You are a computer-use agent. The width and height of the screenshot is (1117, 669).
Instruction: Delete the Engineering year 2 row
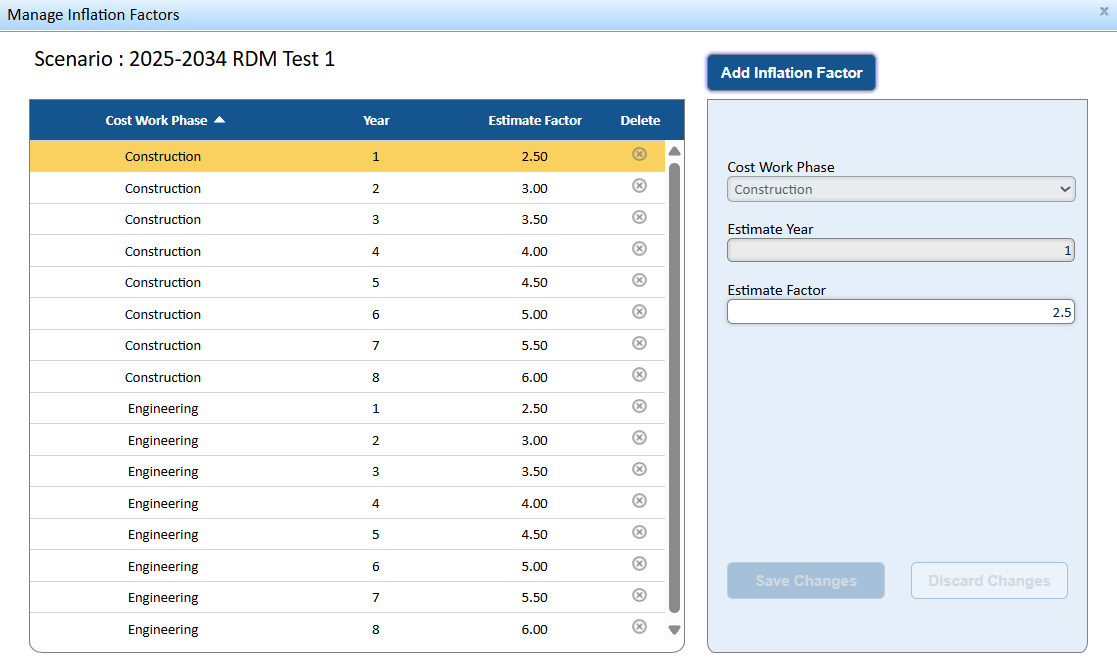pos(639,437)
